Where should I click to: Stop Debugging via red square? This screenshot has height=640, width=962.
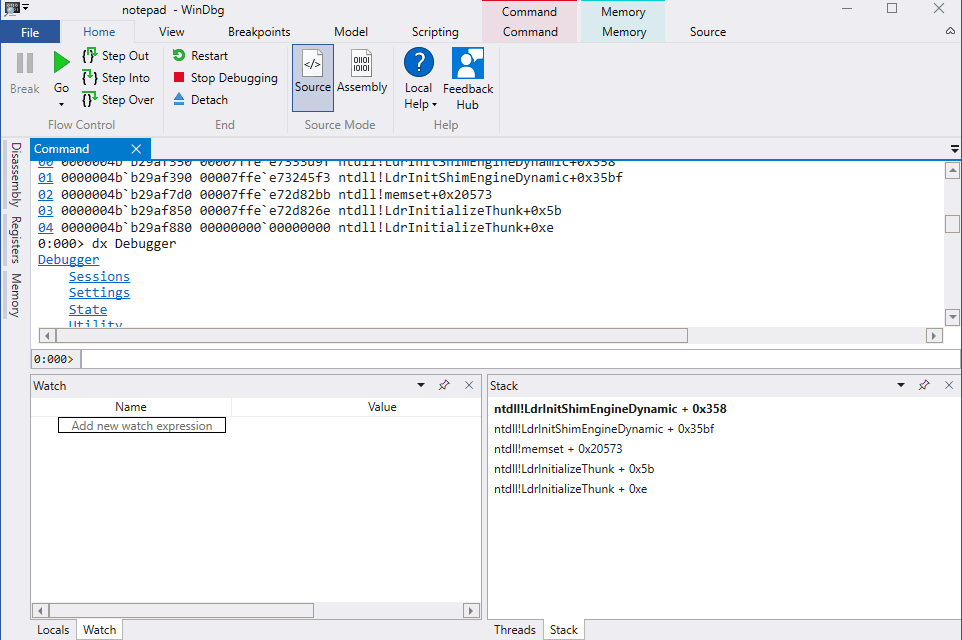[x=179, y=77]
